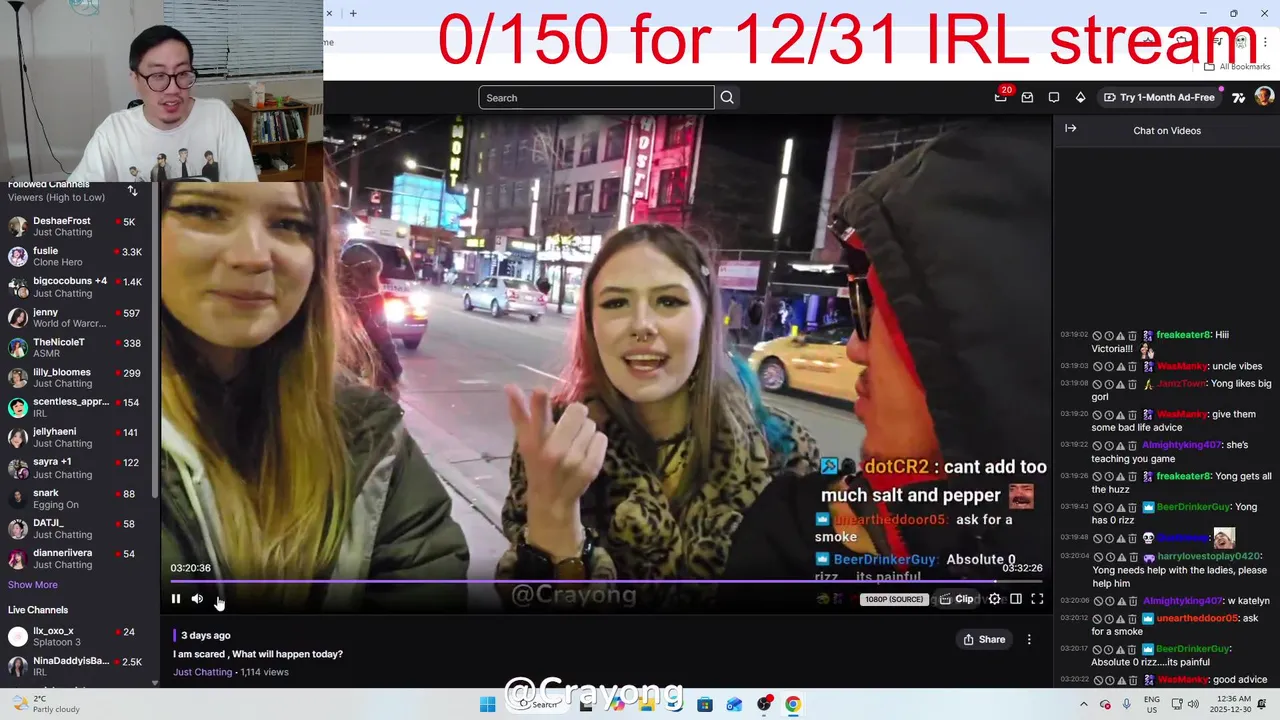Seek on the purple video progress bar

coord(606,581)
